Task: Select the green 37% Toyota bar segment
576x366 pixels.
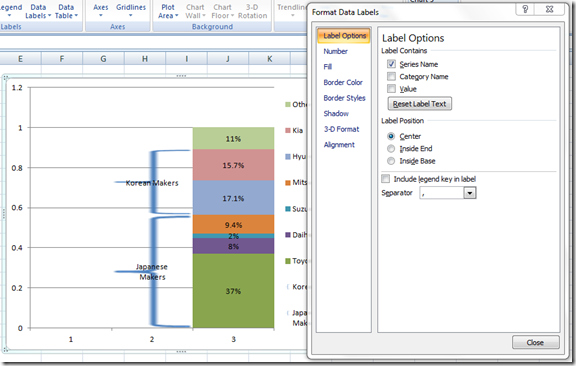Action: [x=233, y=291]
